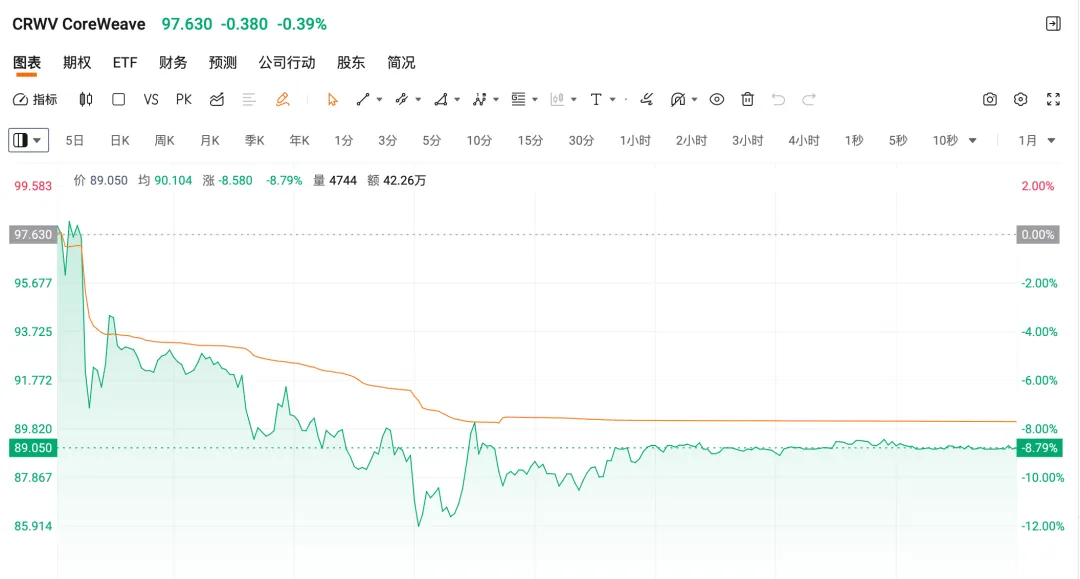Viewport: 1080px width, 579px height.
Task: Choose the 15分 interval
Action: (x=530, y=140)
